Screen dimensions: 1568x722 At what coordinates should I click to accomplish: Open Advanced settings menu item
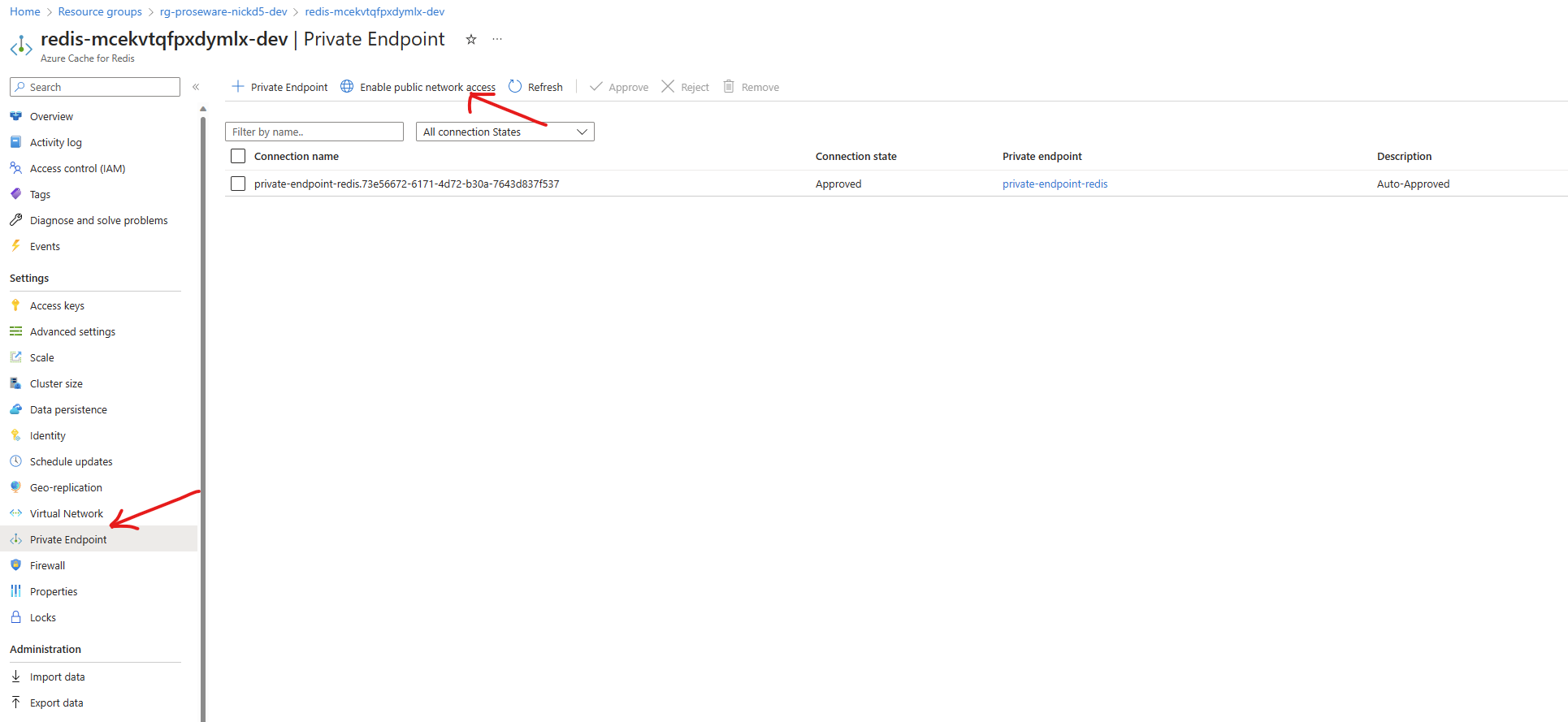pyautogui.click(x=73, y=331)
